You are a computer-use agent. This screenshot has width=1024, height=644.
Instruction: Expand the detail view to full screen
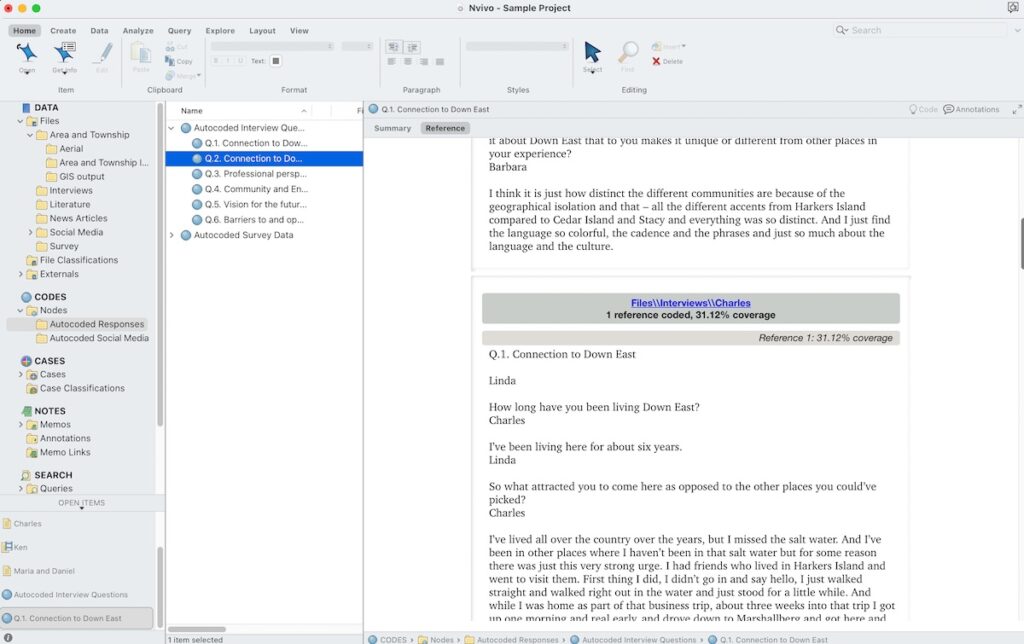[x=1017, y=109]
